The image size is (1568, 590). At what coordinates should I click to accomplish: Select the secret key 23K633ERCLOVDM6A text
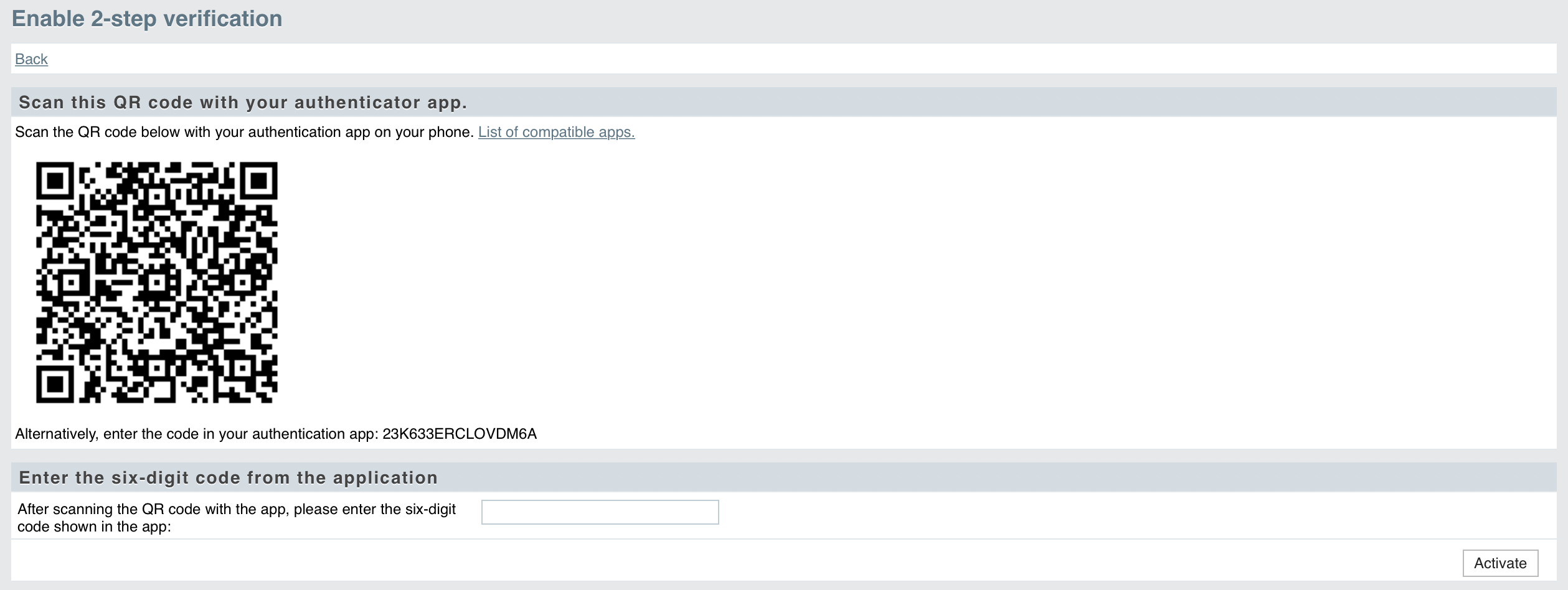pos(460,434)
